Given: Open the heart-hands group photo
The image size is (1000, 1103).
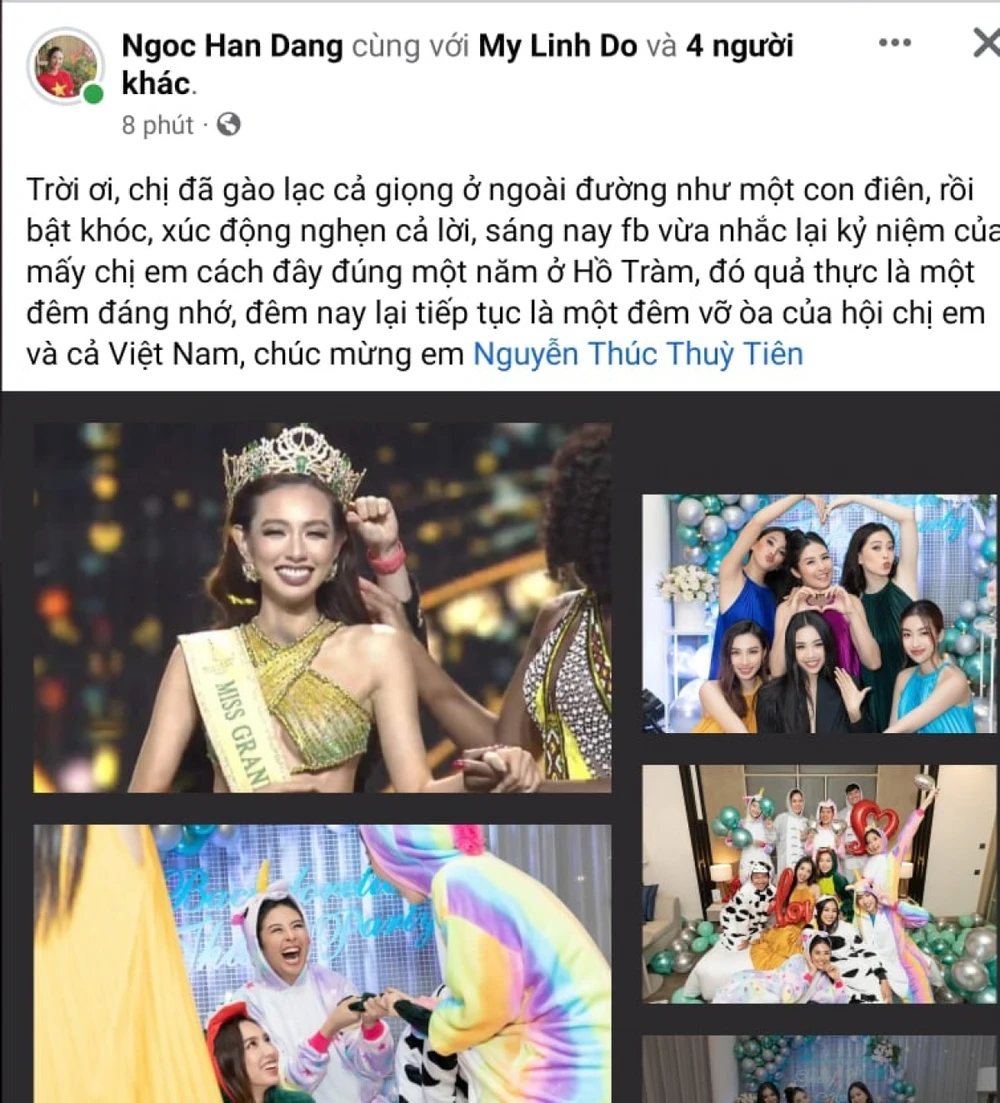Looking at the screenshot, I should [819, 613].
